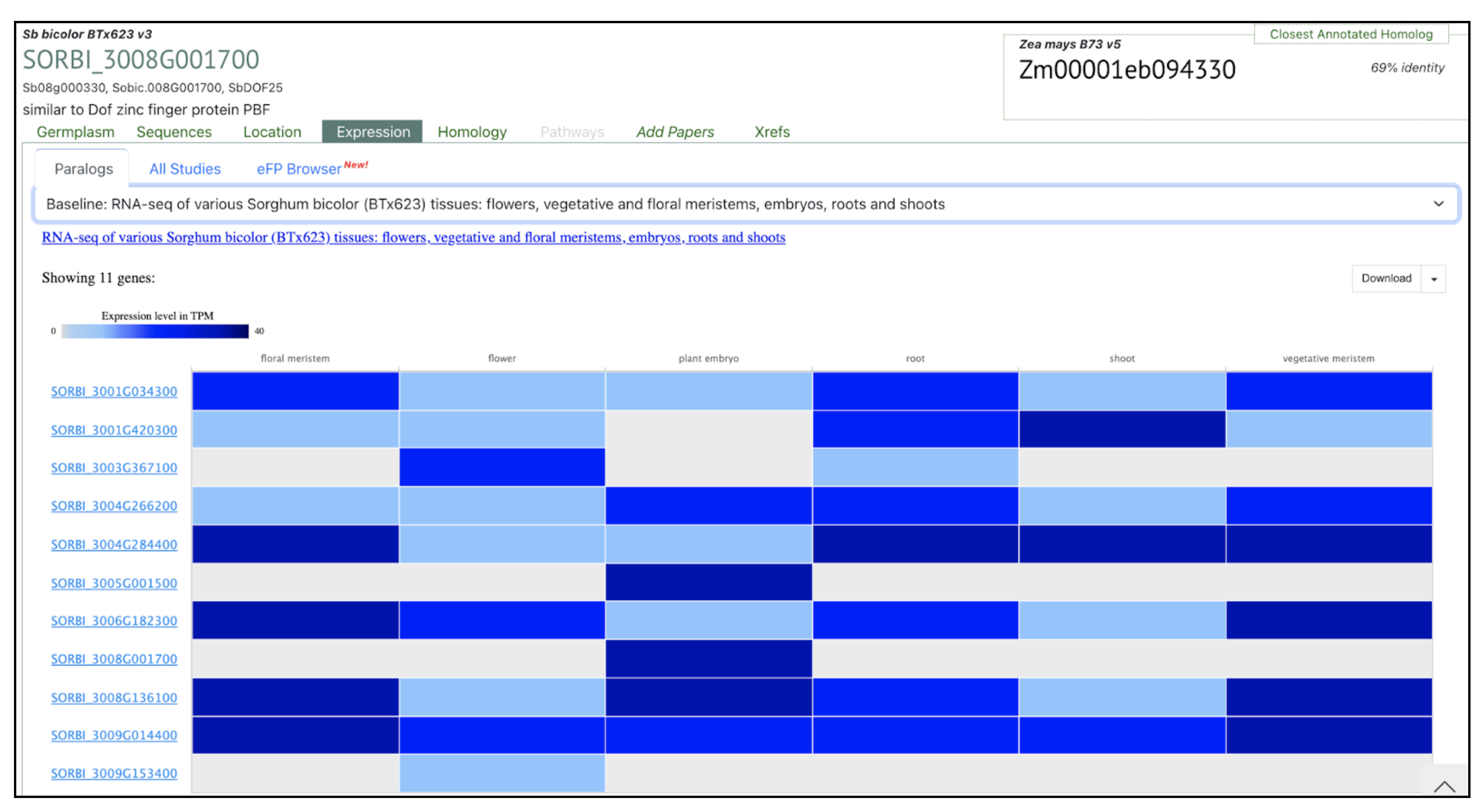
Task: Open the Location section
Action: point(272,132)
